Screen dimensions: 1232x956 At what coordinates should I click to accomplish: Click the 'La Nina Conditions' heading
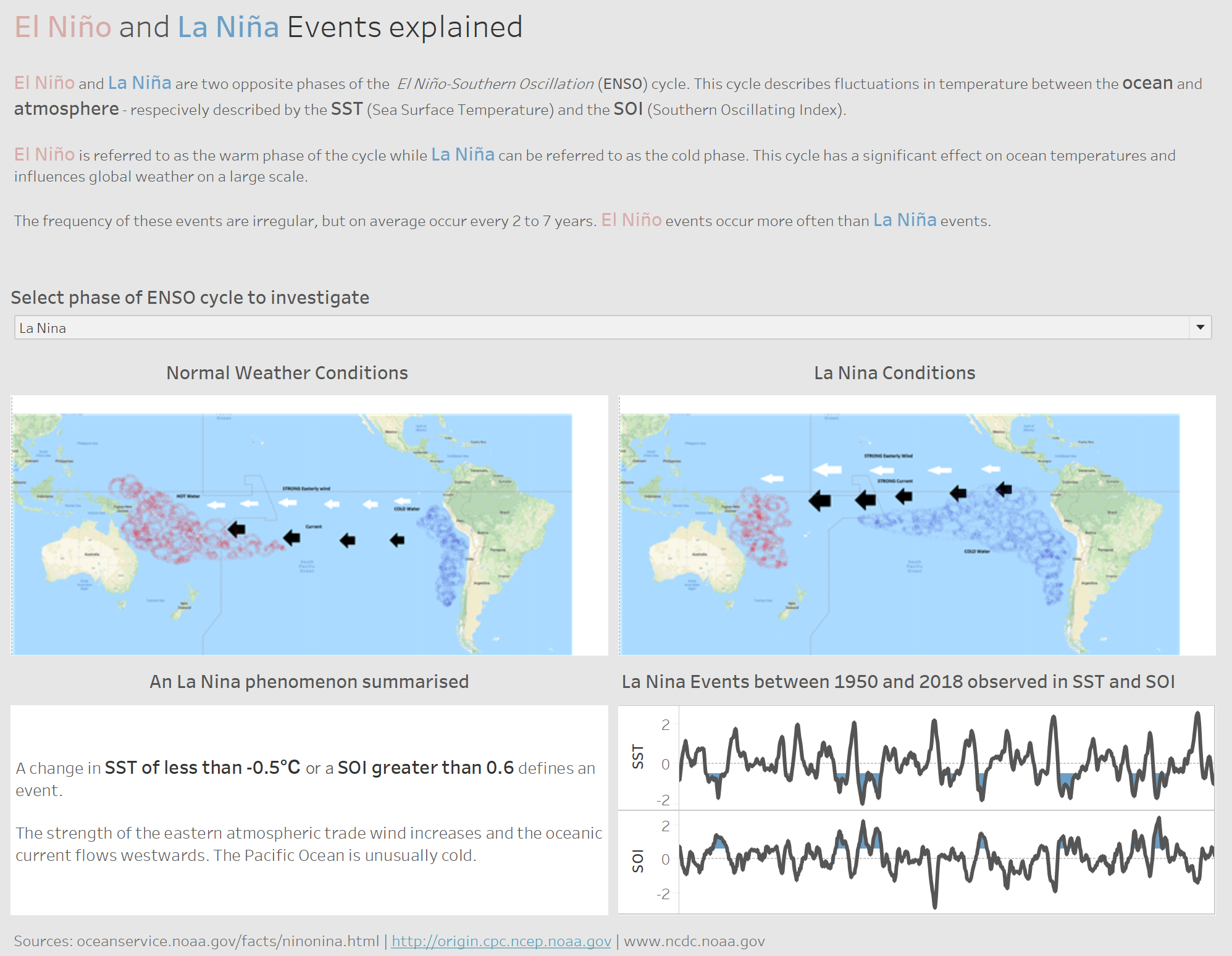[x=894, y=373]
